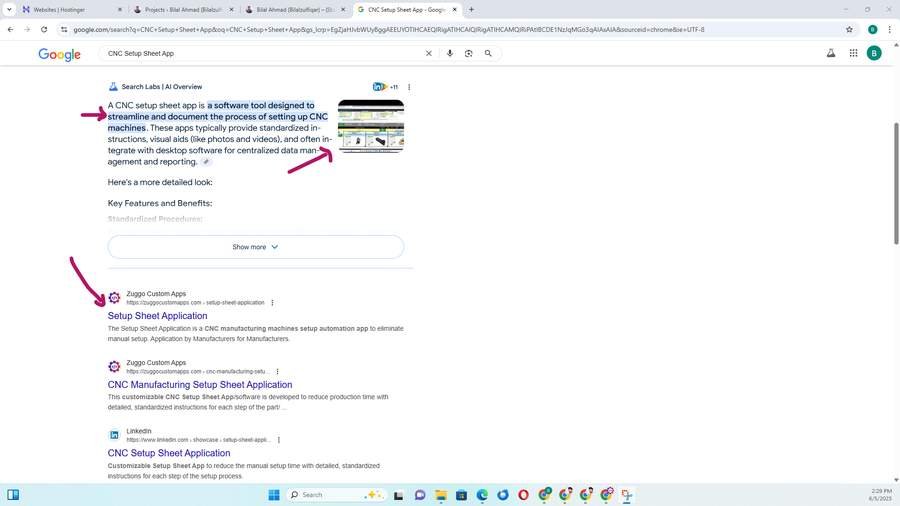
Task: Open AI Overview more options menu
Action: coord(409,87)
